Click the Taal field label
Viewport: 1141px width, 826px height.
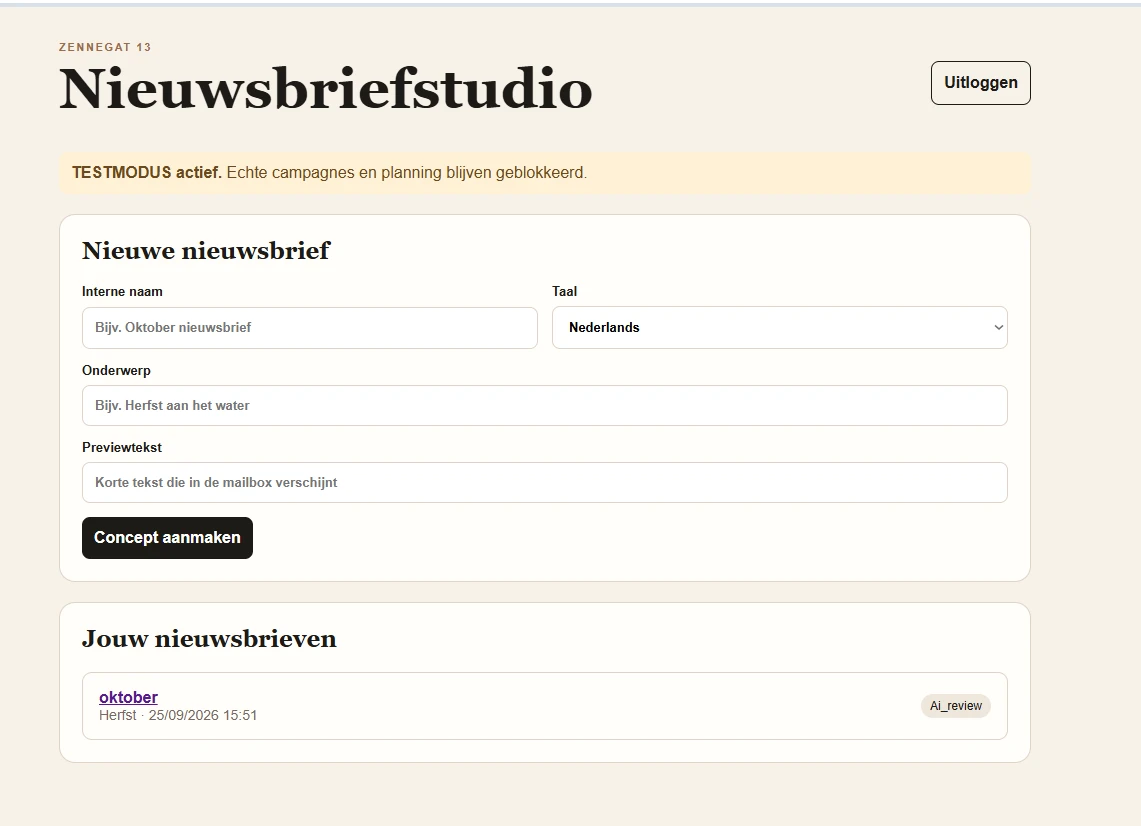(565, 291)
